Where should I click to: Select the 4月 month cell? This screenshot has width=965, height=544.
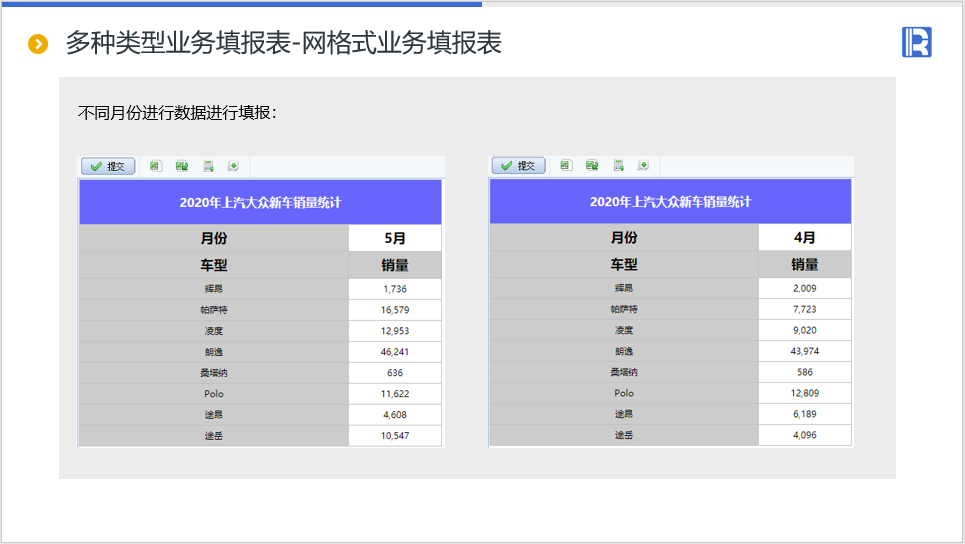coord(805,238)
